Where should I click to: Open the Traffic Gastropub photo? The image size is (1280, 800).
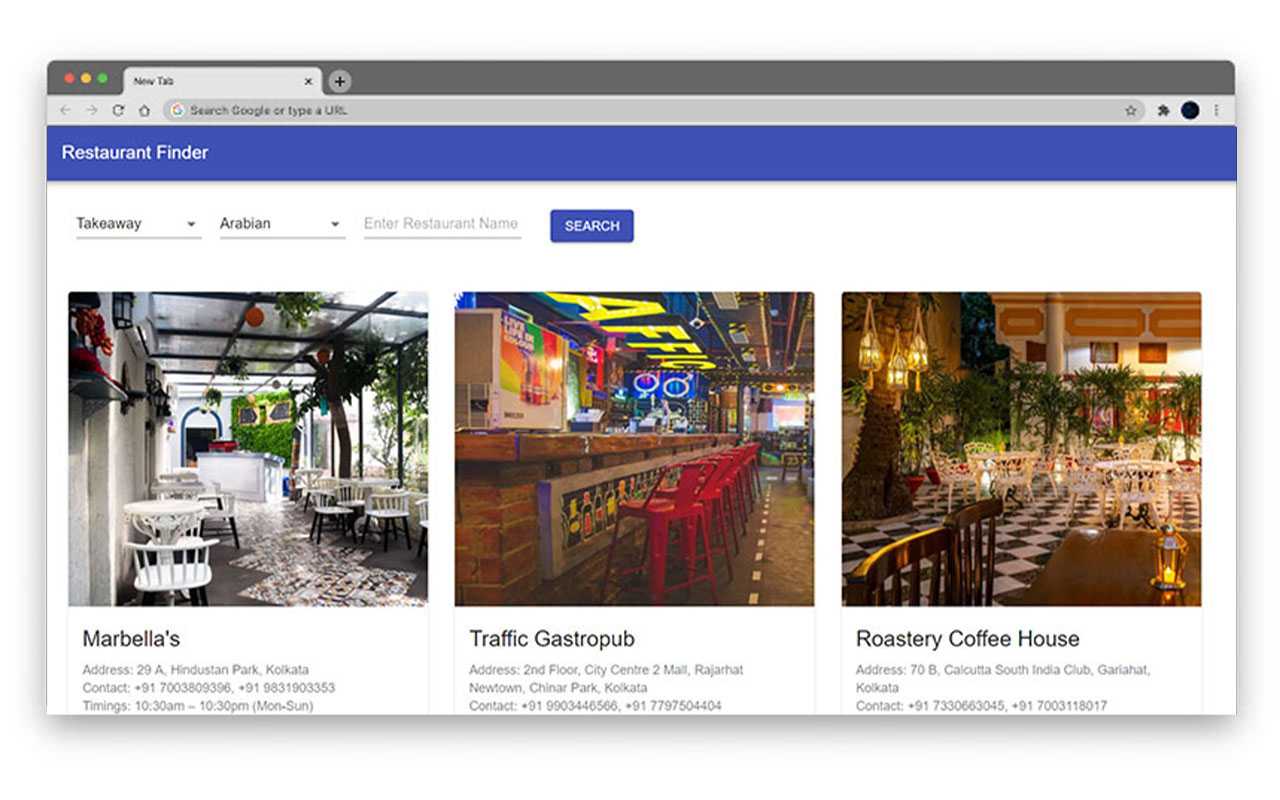(634, 449)
